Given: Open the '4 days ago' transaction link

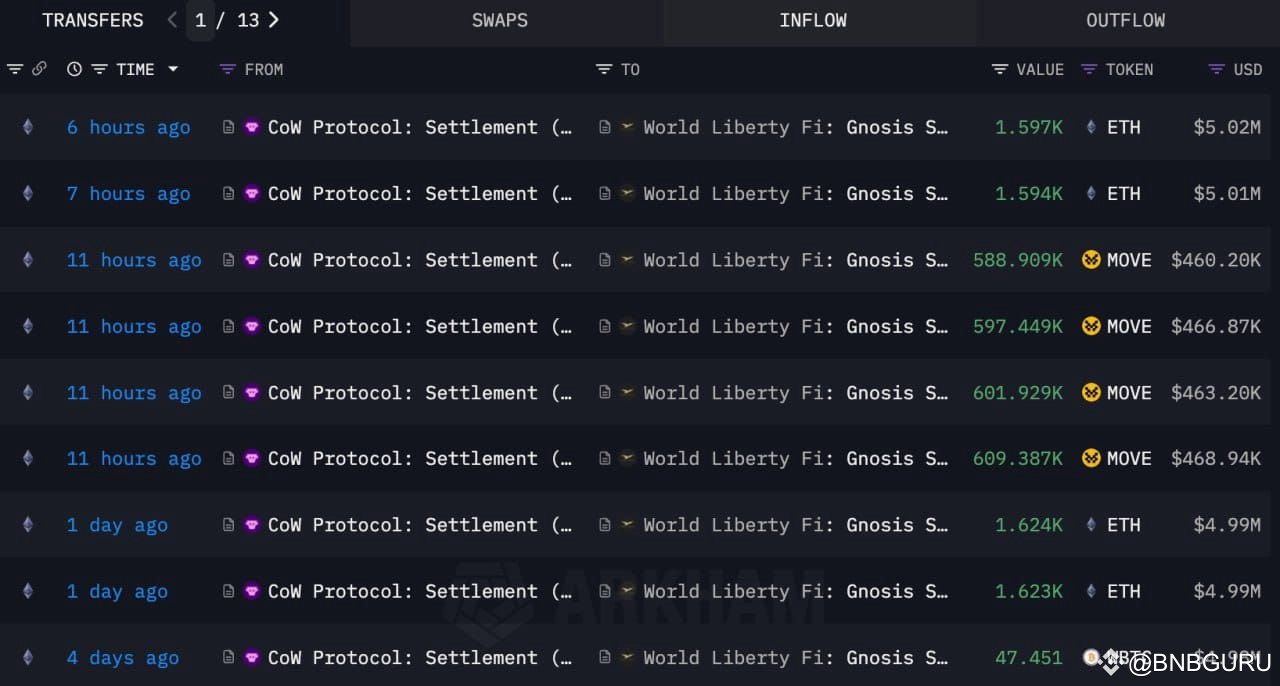Looking at the screenshot, I should [123, 657].
